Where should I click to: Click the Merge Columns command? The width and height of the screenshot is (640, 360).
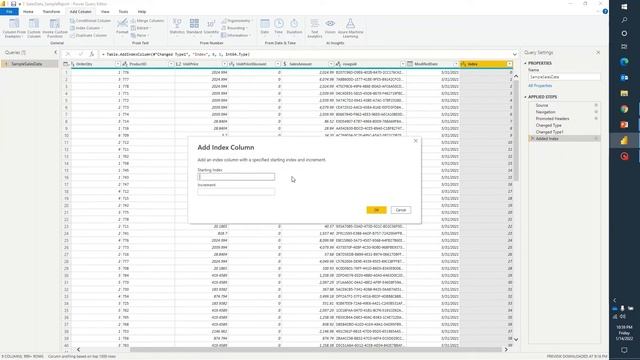[x=147, y=20]
